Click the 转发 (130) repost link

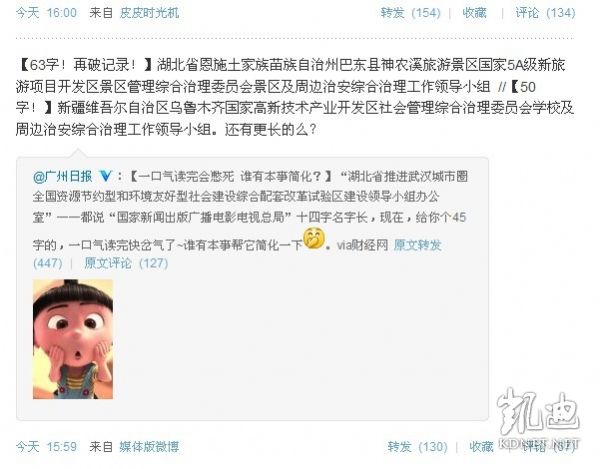417,446
